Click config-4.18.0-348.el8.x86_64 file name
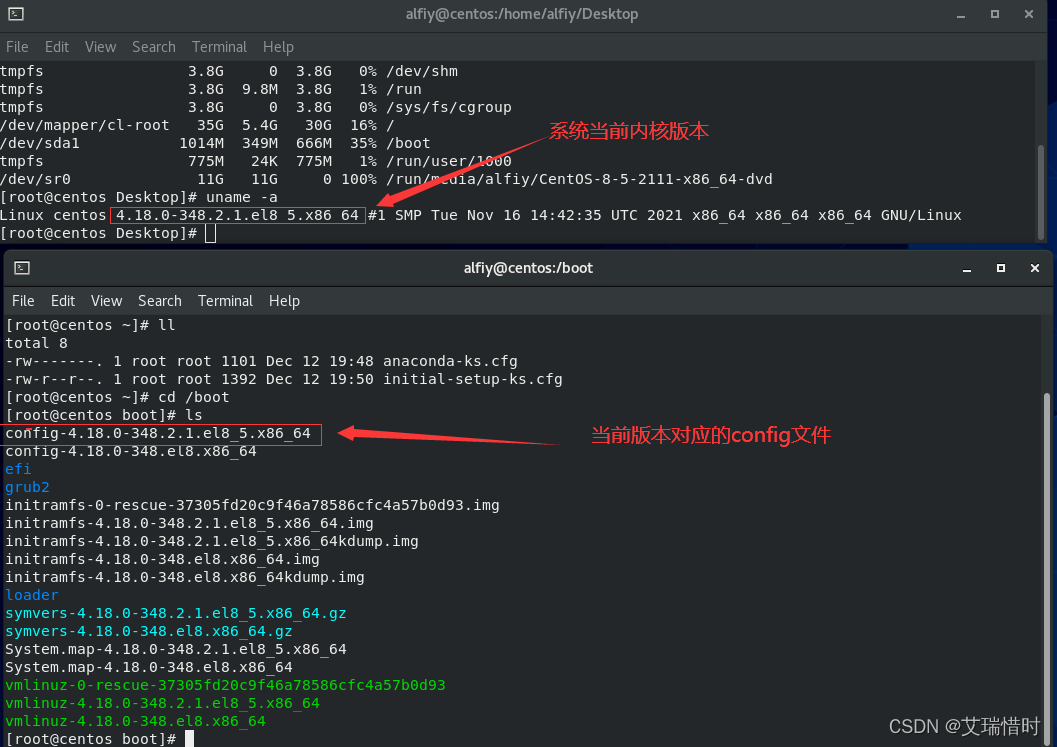Viewport: 1057px width, 747px height. (131, 451)
